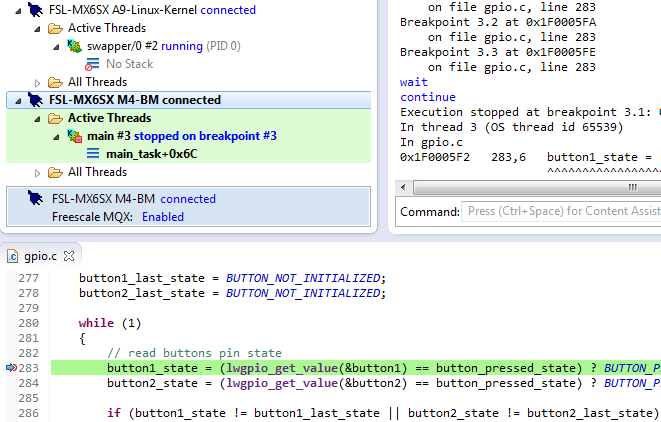Expand All Threads under the A9-Linux-Kernel connection
Image resolution: width=661 pixels, height=422 pixels.
pyautogui.click(x=37, y=83)
